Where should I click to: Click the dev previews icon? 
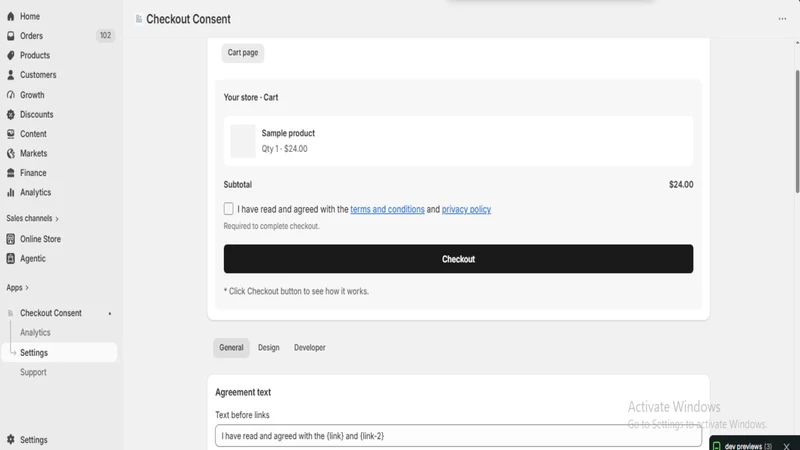(x=717, y=446)
